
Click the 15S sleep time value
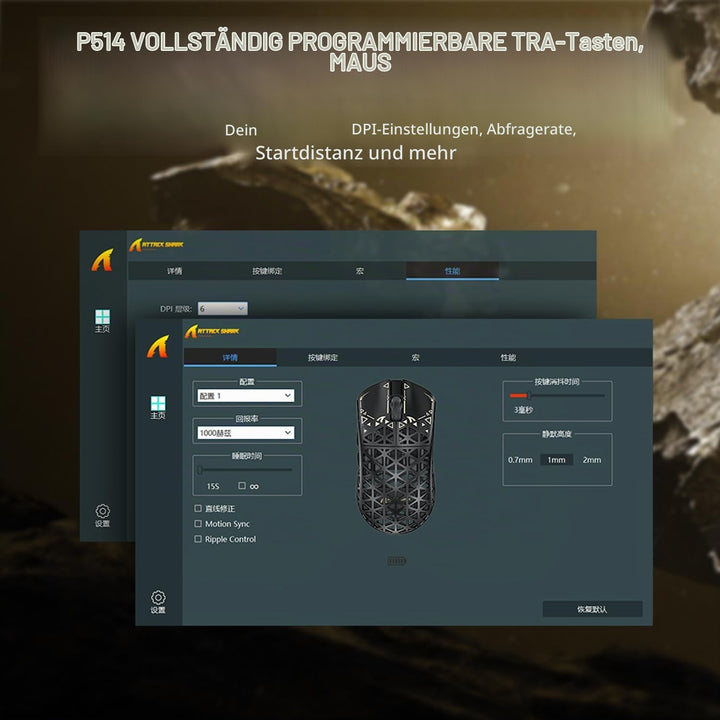pyautogui.click(x=213, y=486)
